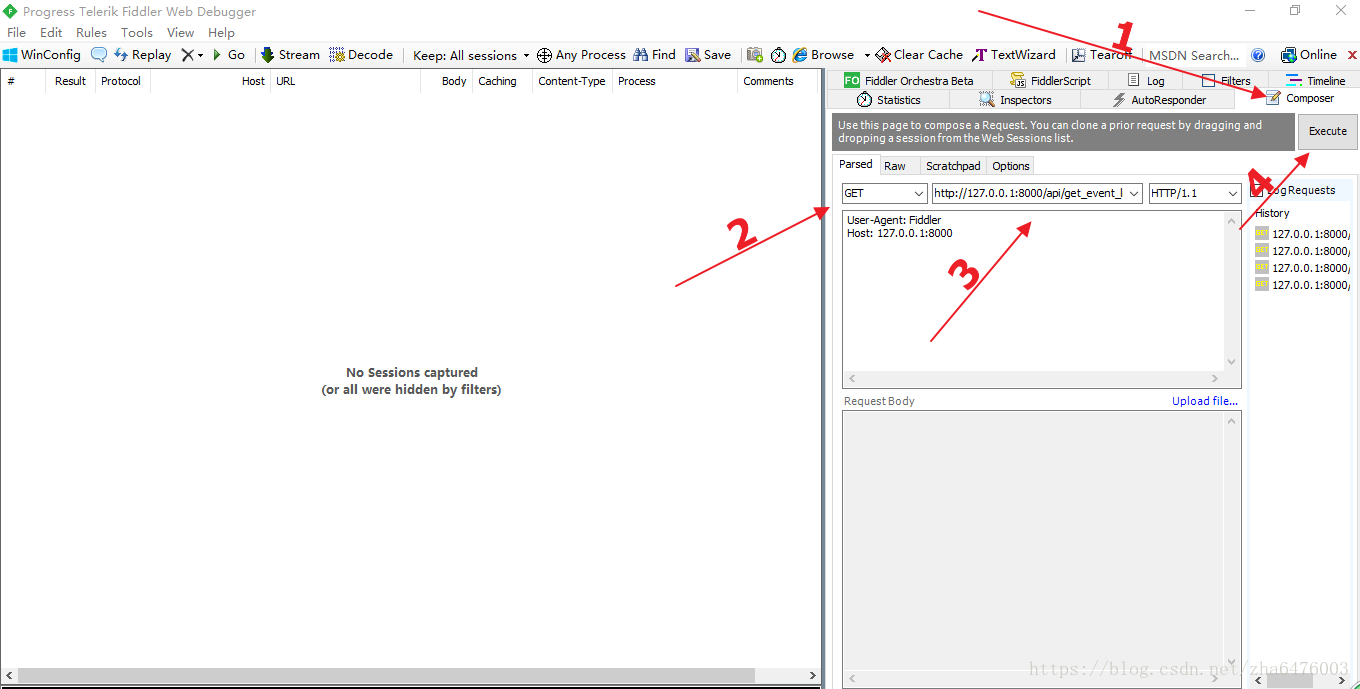
Task: Open the TextWizard tool
Action: click(1014, 55)
